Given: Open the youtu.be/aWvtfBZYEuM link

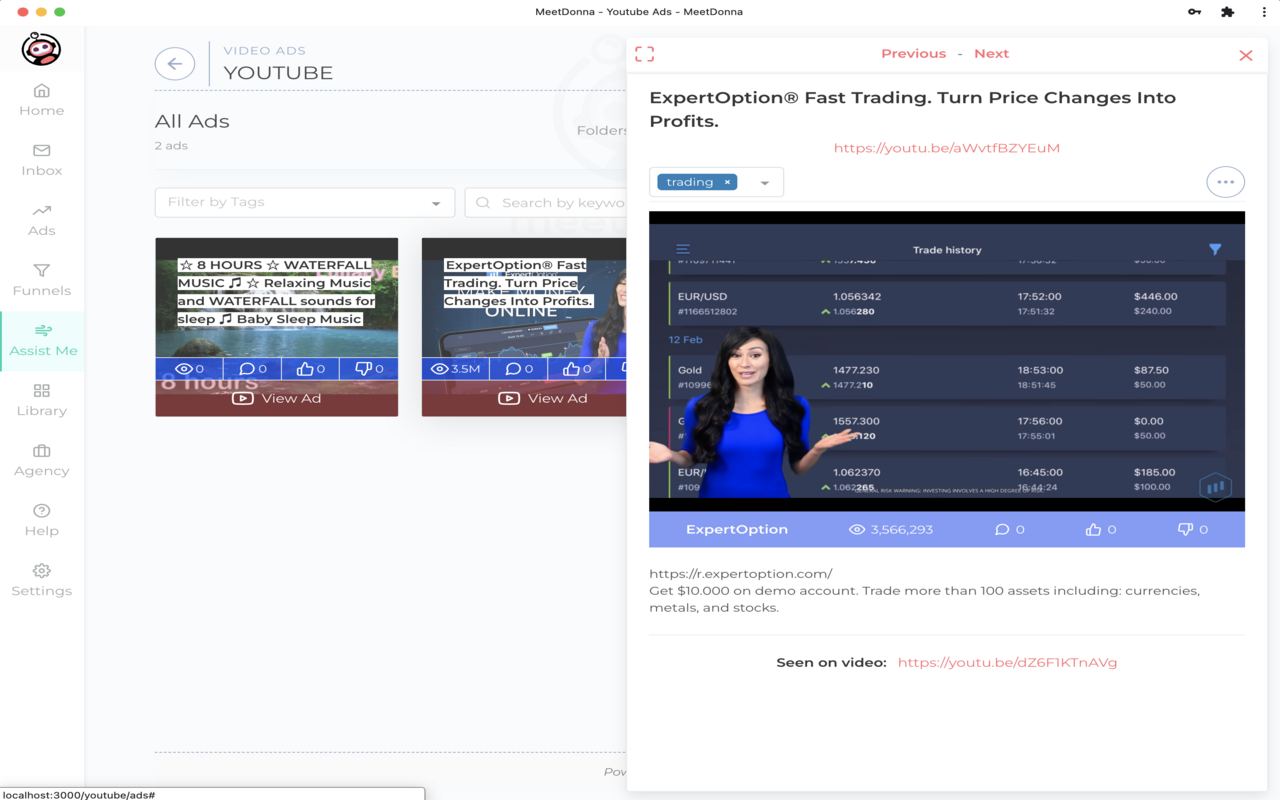Looking at the screenshot, I should click(x=947, y=148).
